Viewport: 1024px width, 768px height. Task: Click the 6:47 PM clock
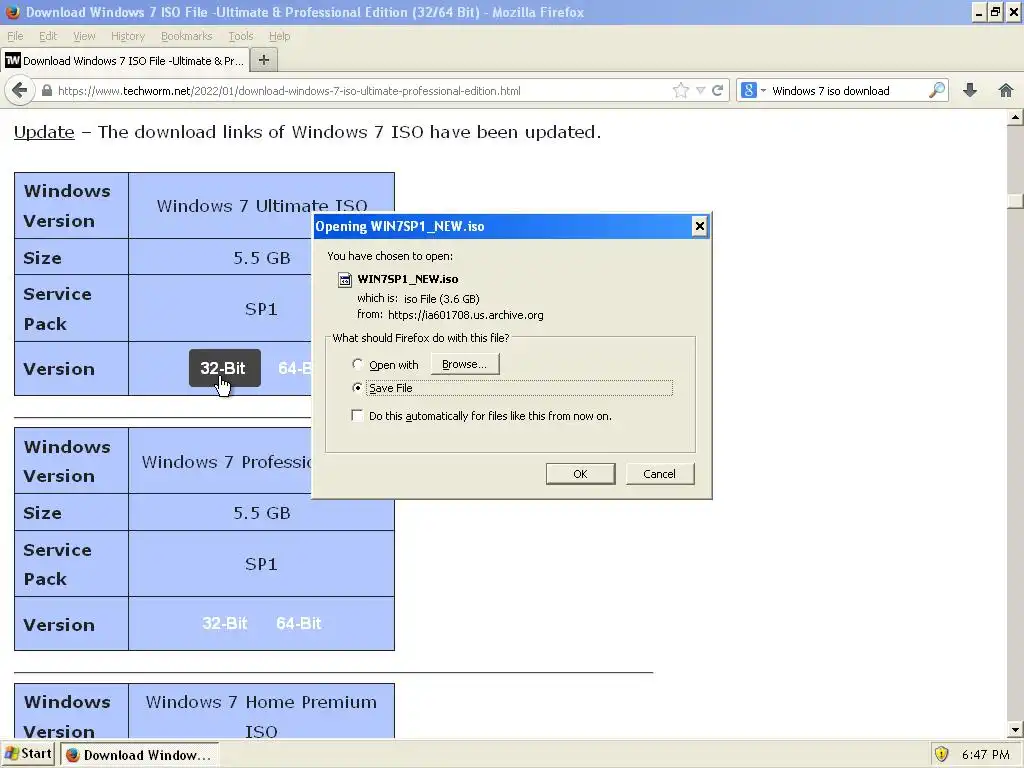[986, 754]
